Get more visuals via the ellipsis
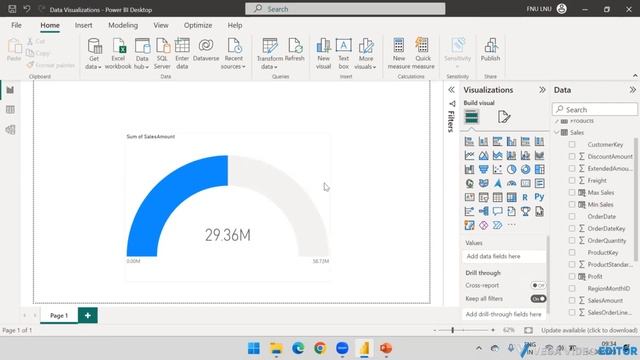 511,225
